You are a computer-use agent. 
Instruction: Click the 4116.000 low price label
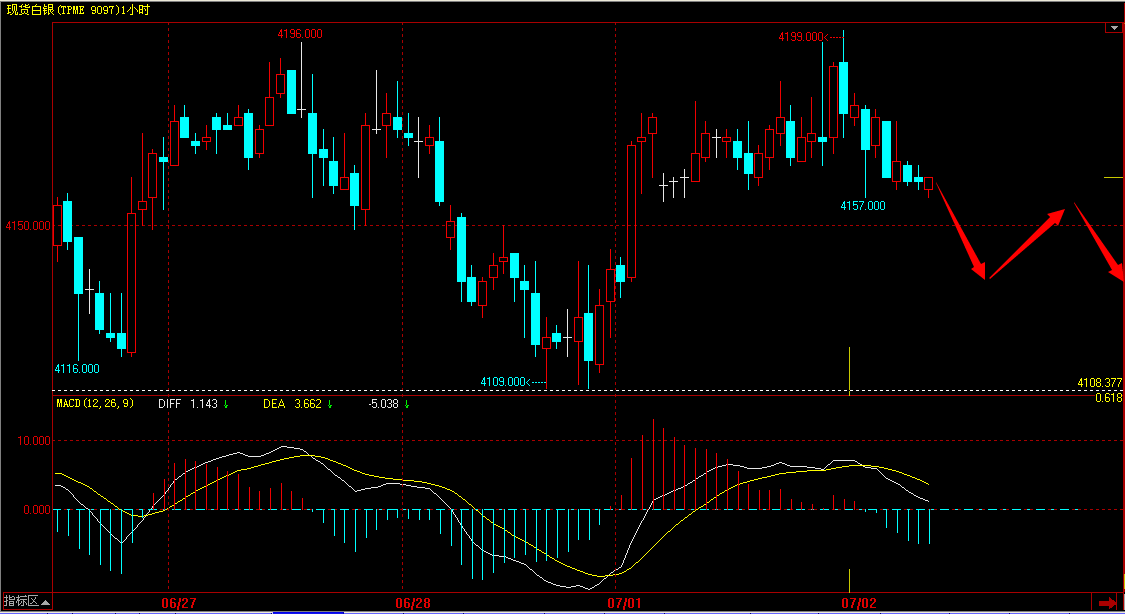[77, 368]
